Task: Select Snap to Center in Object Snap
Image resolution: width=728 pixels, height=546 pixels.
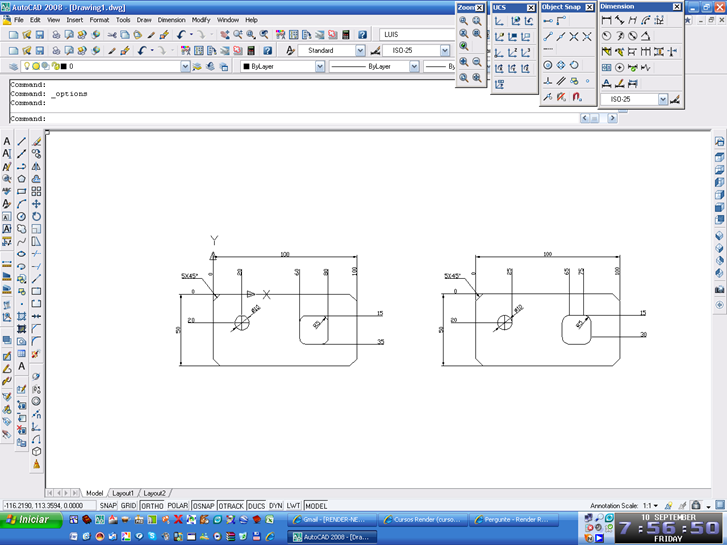Action: (548, 65)
